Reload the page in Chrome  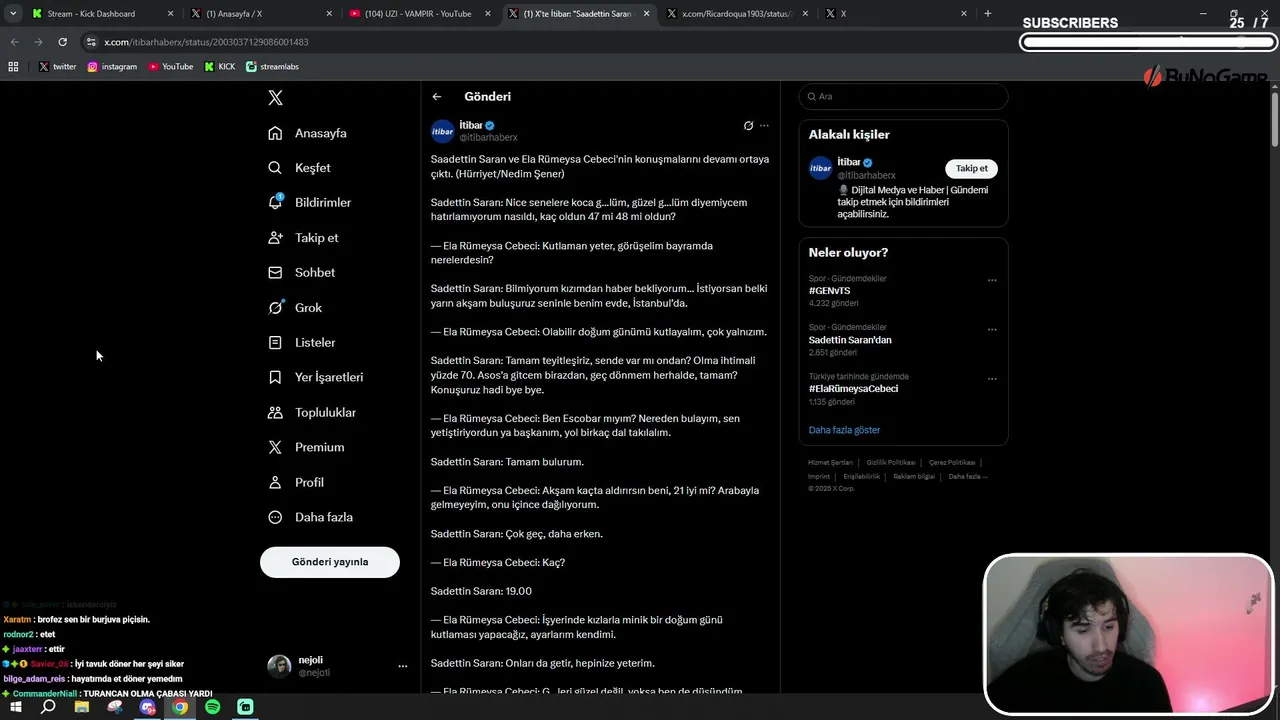62,42
